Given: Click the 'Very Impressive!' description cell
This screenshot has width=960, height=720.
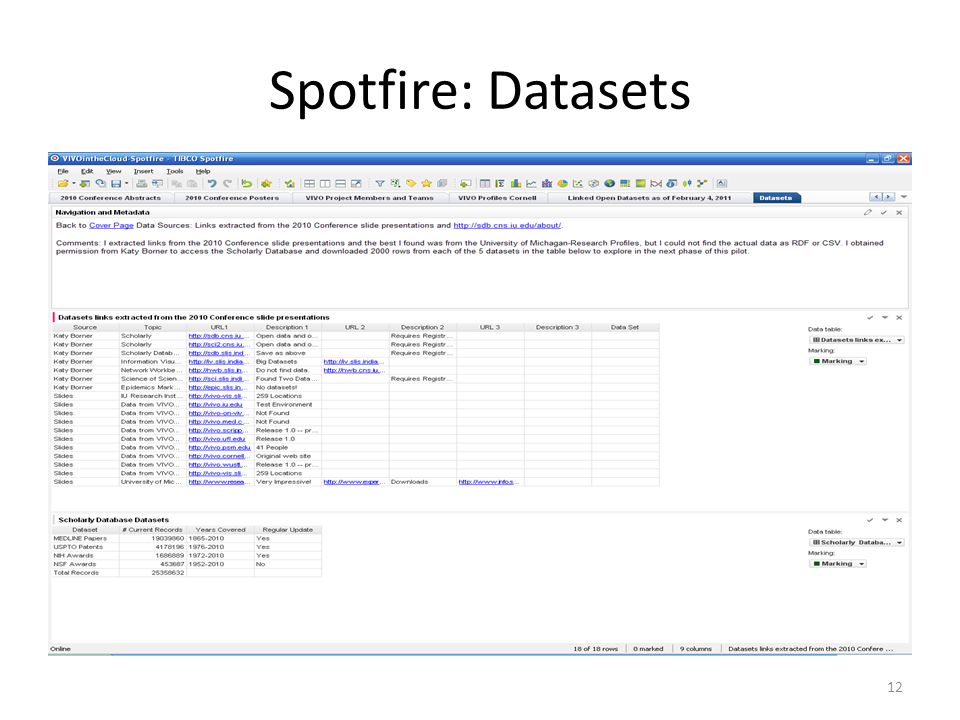Looking at the screenshot, I should click(288, 482).
